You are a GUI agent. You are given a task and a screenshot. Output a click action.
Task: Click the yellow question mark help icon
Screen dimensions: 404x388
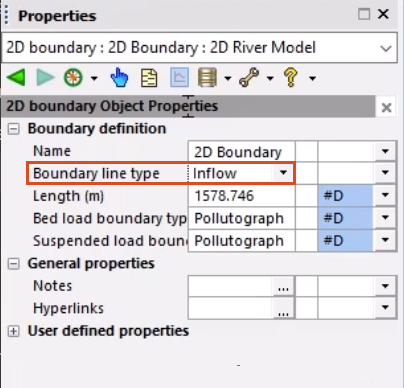coord(291,77)
